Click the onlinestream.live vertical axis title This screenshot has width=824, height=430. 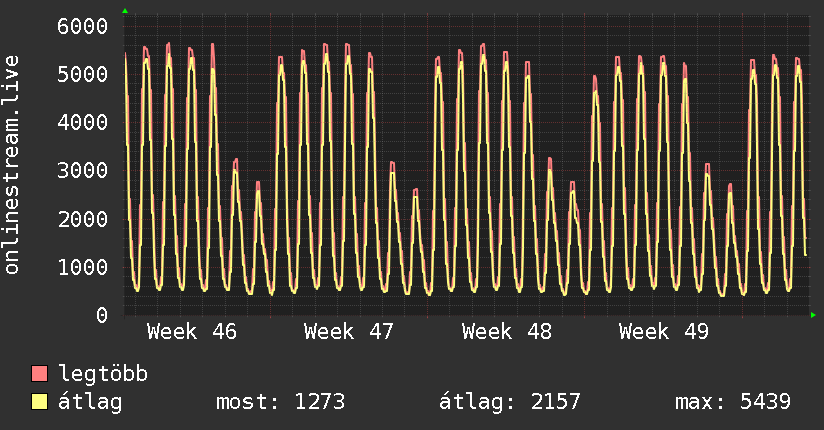click(12, 166)
